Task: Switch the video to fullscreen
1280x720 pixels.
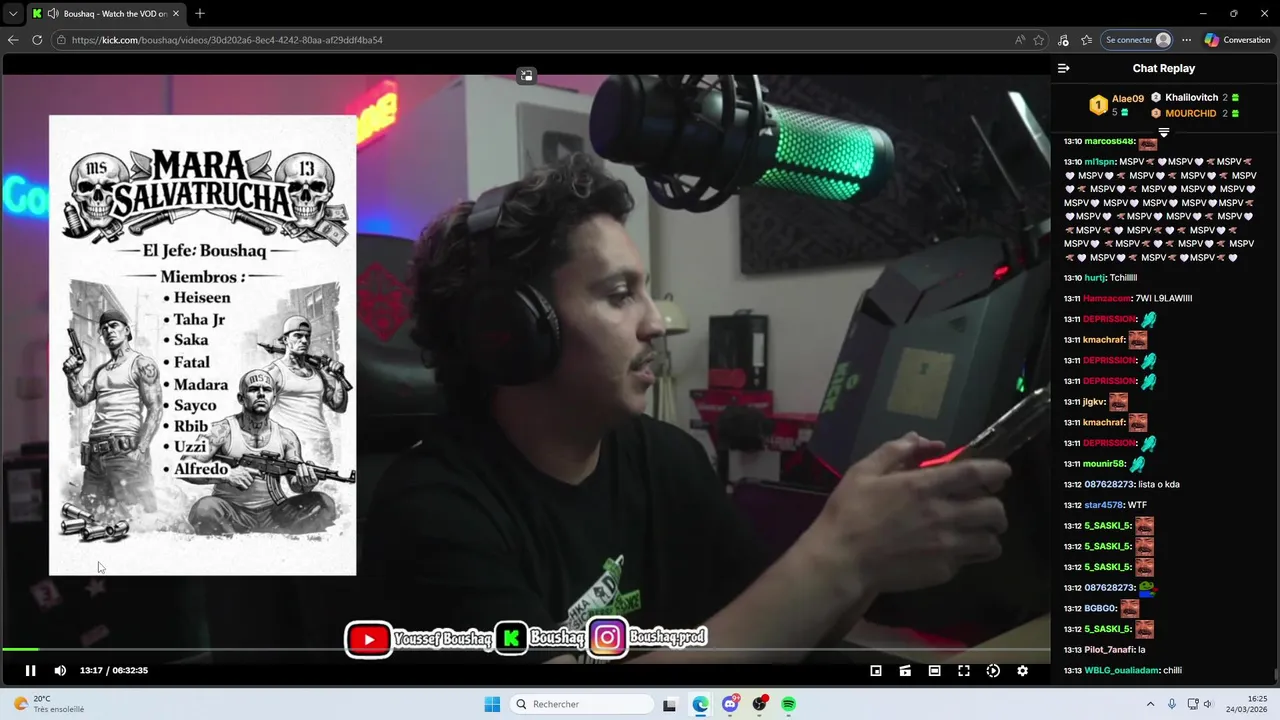Action: coord(964,671)
